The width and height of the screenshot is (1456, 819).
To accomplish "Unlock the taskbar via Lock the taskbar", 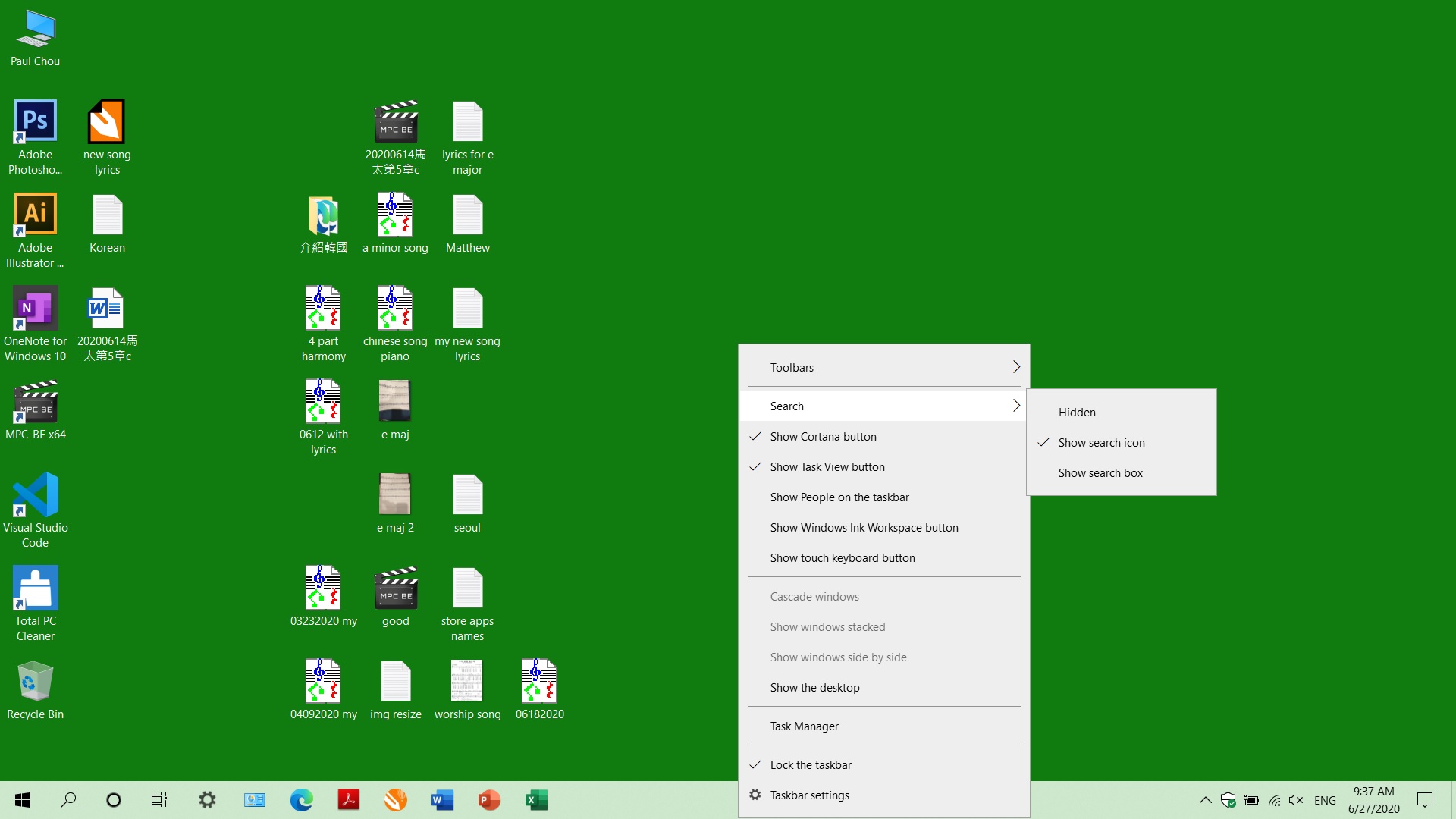I will click(x=810, y=765).
